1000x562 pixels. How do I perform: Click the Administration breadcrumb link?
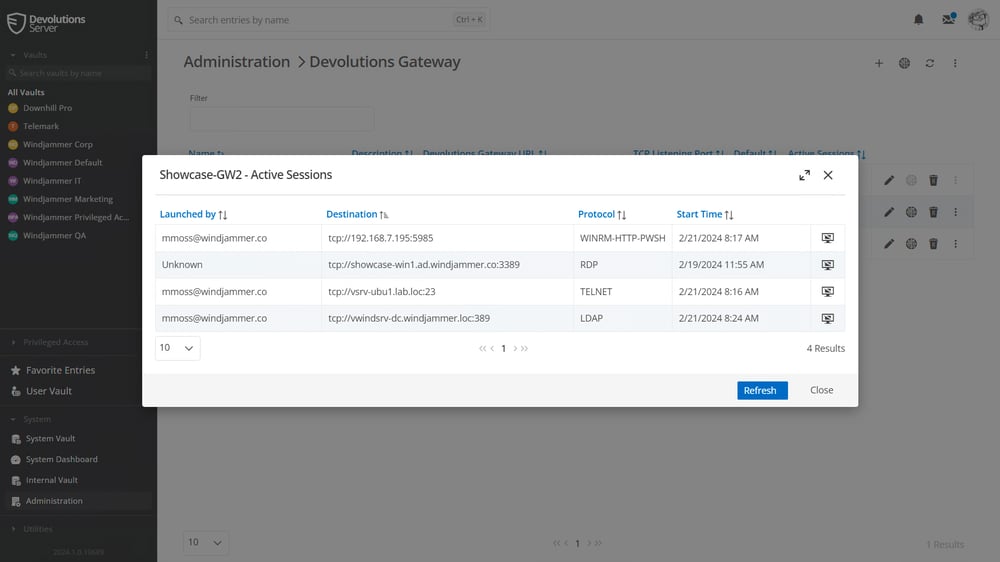[x=237, y=62]
